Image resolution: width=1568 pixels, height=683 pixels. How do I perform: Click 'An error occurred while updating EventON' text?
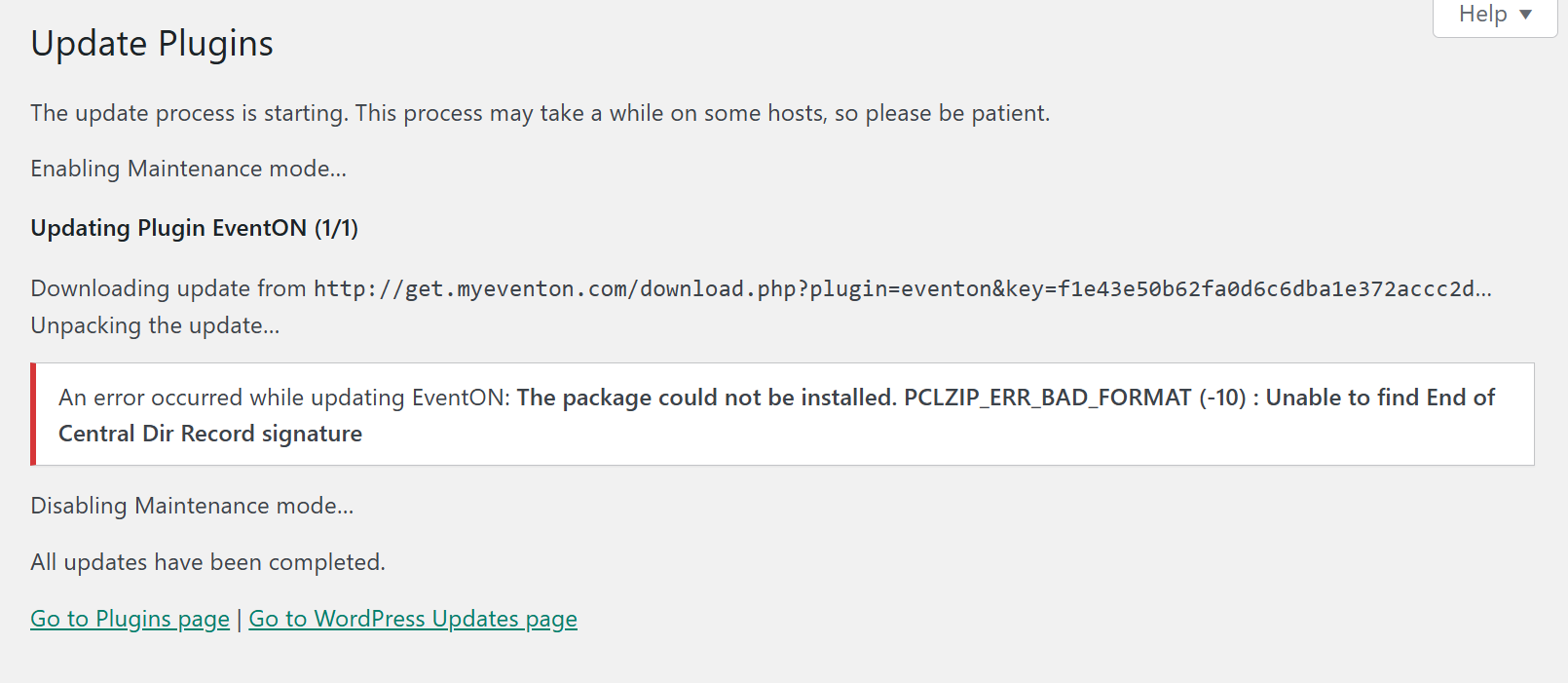pyautogui.click(x=284, y=398)
